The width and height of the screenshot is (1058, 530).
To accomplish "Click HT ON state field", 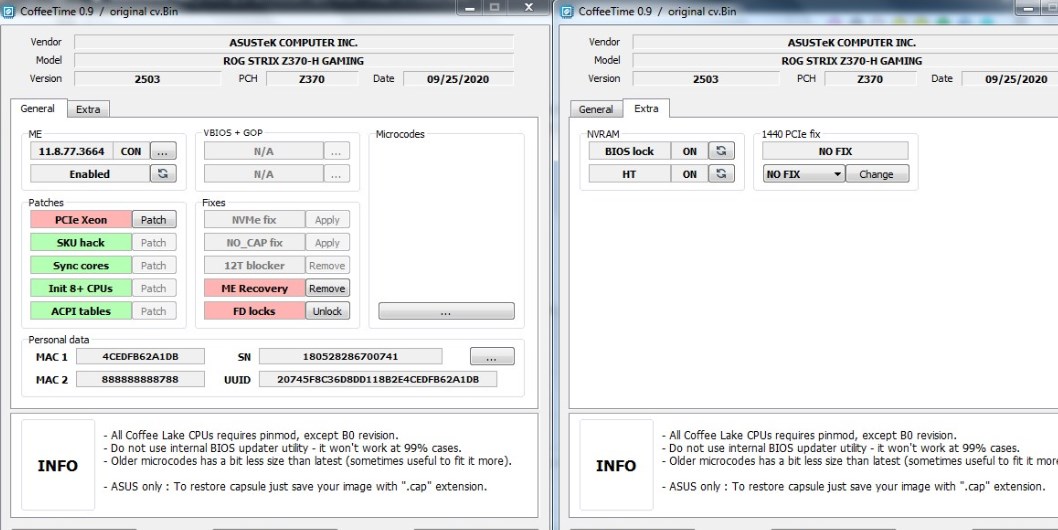I will click(x=690, y=174).
